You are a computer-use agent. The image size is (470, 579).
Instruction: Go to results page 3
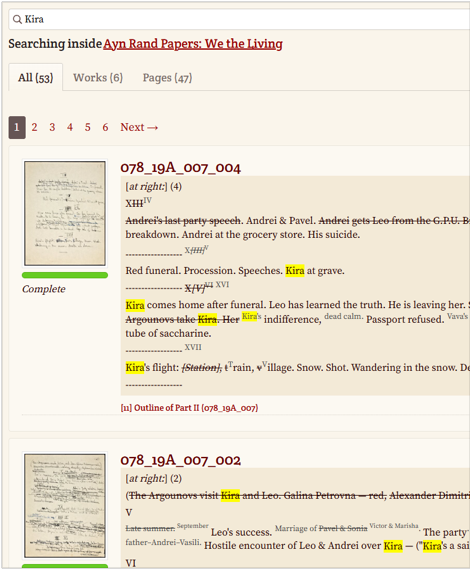52,127
